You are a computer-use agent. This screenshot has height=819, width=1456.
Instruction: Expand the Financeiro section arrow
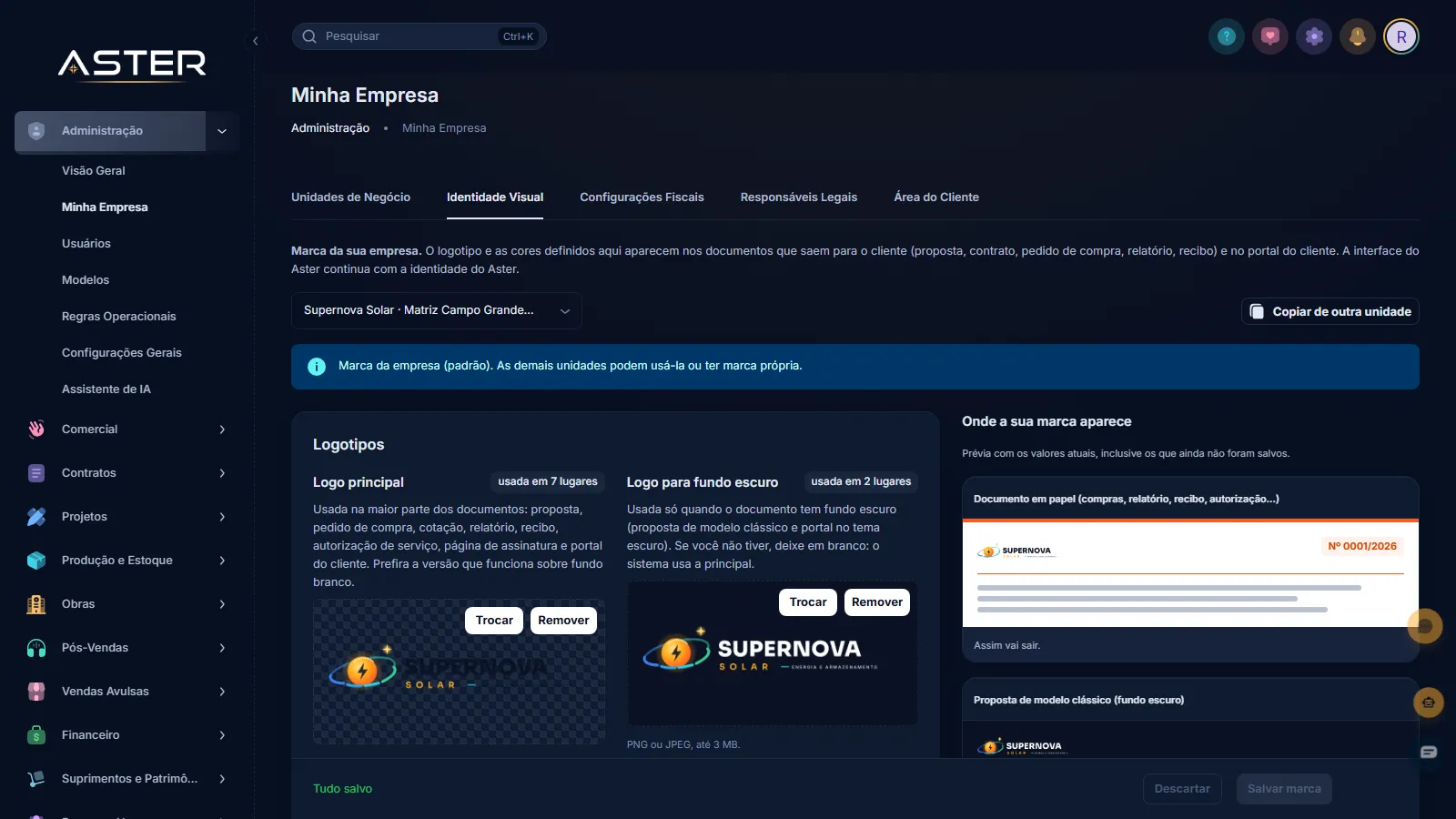point(222,735)
